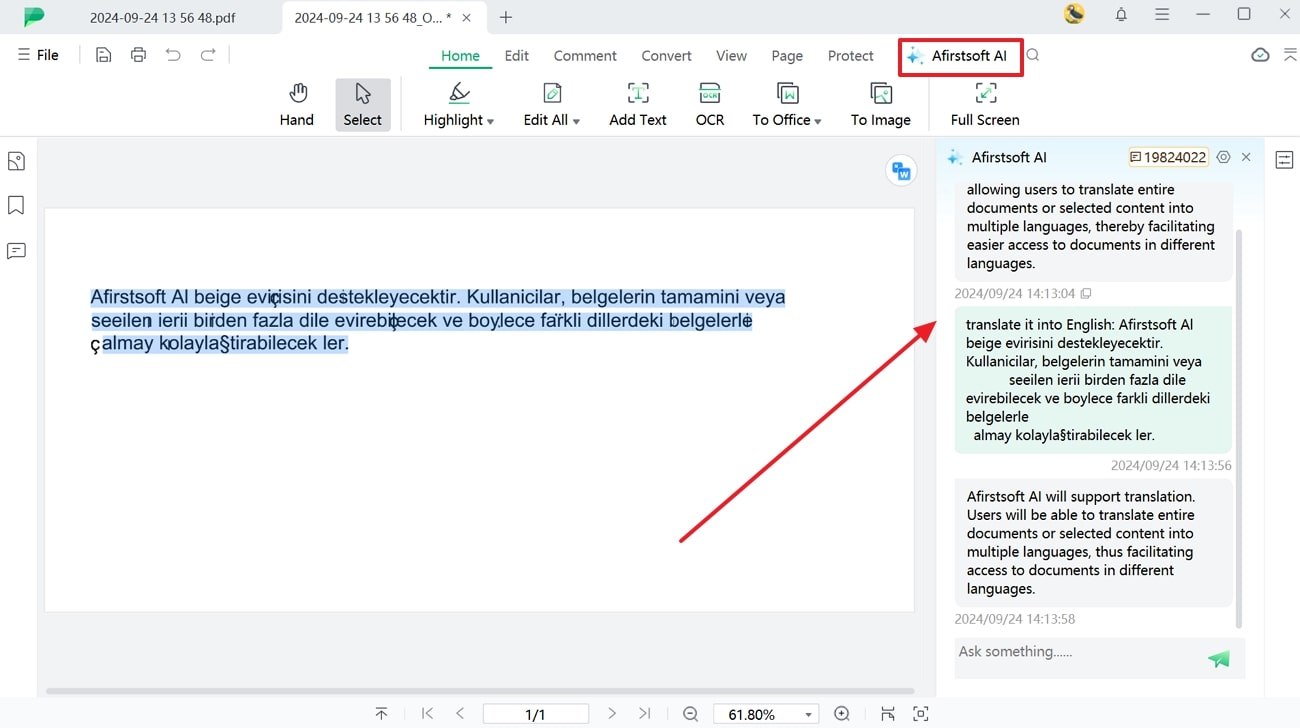The image size is (1300, 728).
Task: Close the Afirstsoft AI panel
Action: pyautogui.click(x=1246, y=157)
